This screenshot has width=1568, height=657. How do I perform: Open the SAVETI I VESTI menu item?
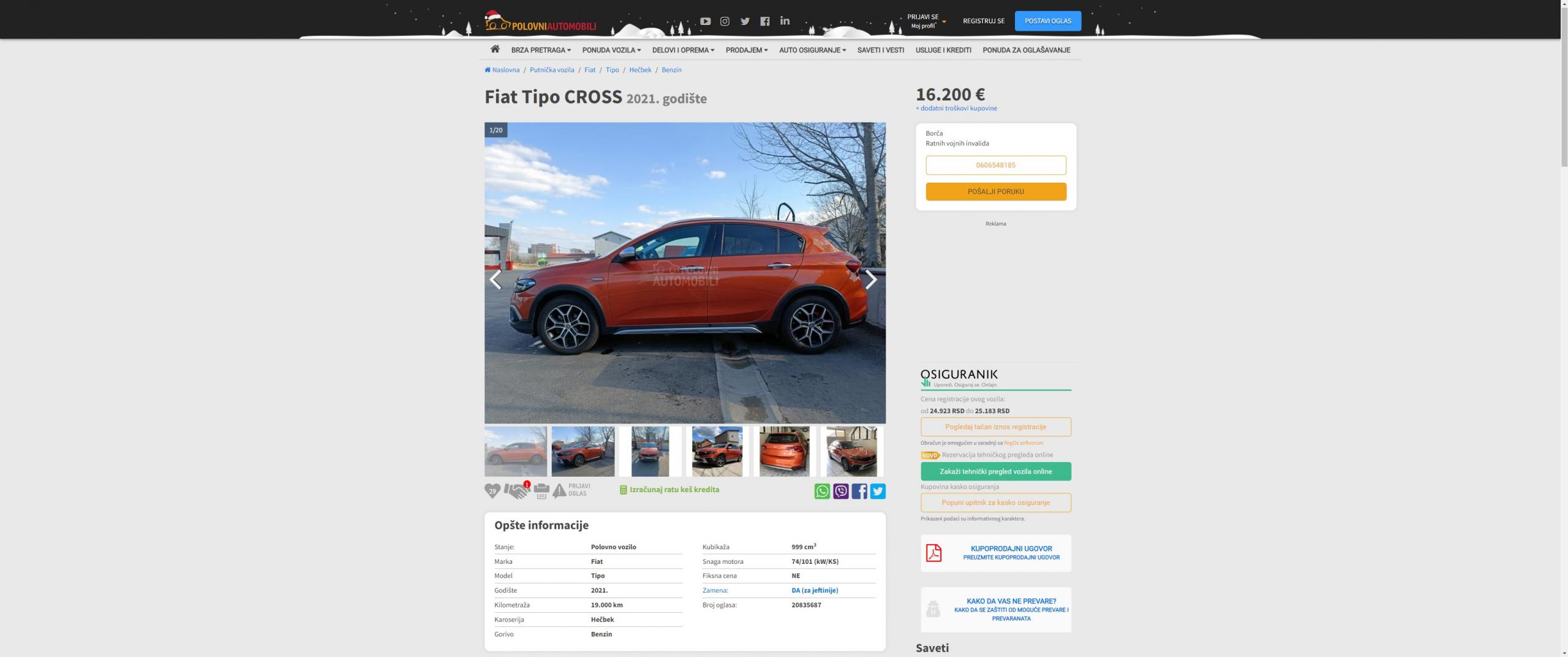pos(880,50)
